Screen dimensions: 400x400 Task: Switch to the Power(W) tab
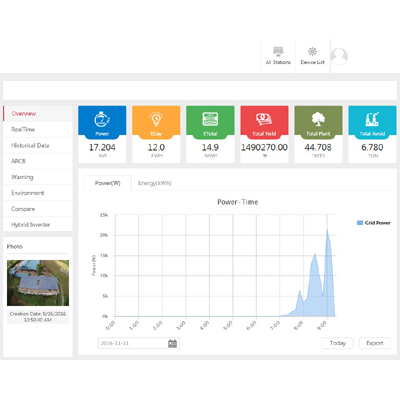(x=108, y=183)
